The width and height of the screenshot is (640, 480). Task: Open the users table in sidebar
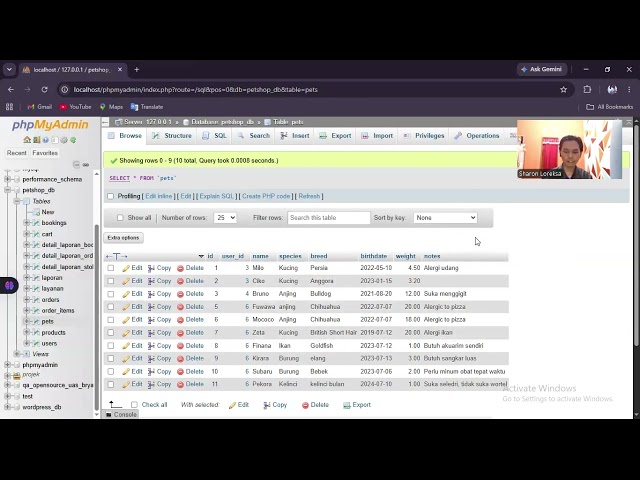[49, 343]
